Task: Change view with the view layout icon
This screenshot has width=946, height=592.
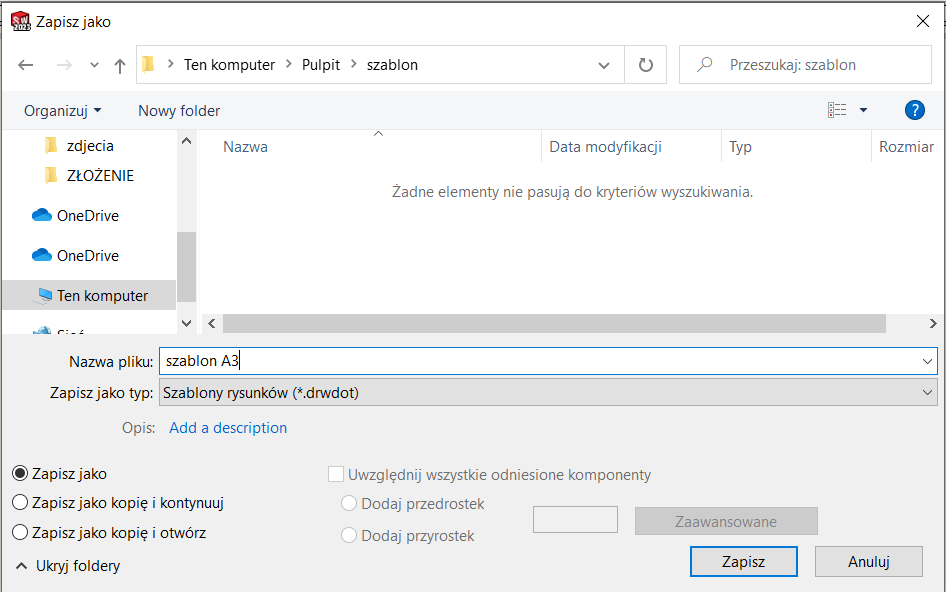Action: coord(837,110)
